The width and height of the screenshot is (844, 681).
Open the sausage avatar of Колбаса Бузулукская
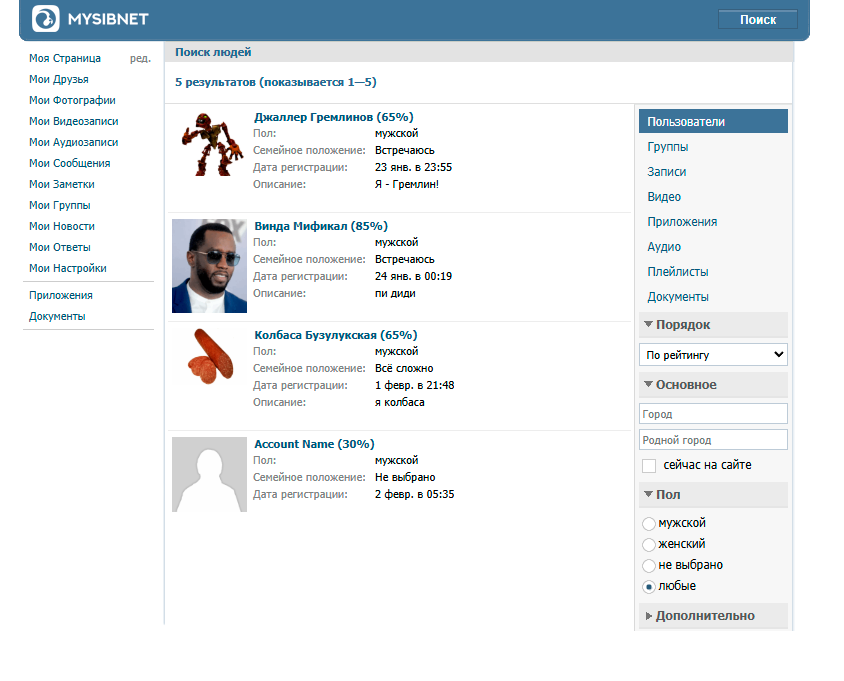[x=209, y=357]
